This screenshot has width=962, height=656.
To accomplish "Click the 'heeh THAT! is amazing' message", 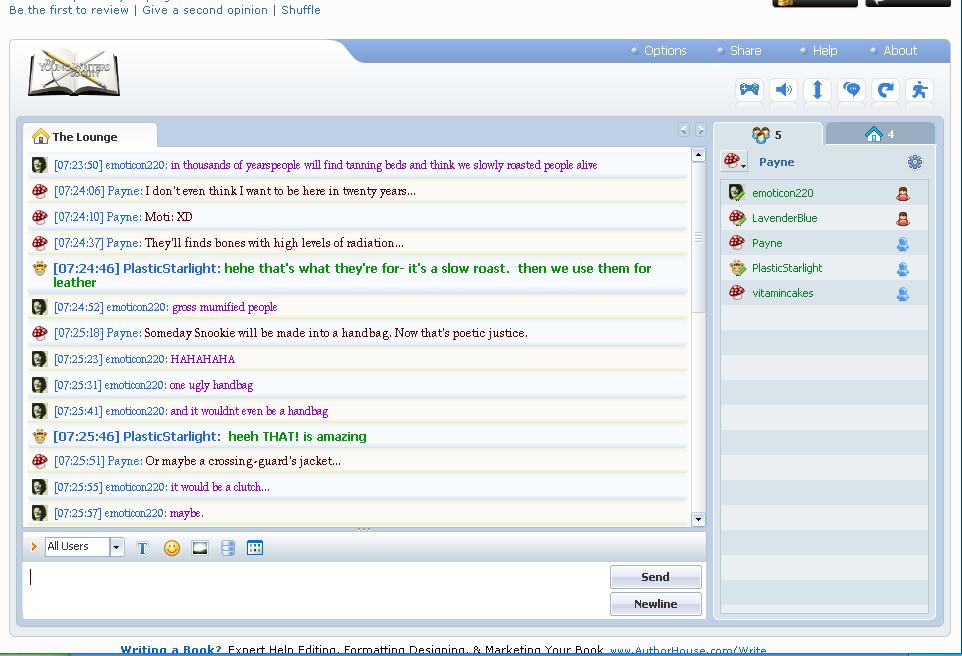I will point(297,436).
